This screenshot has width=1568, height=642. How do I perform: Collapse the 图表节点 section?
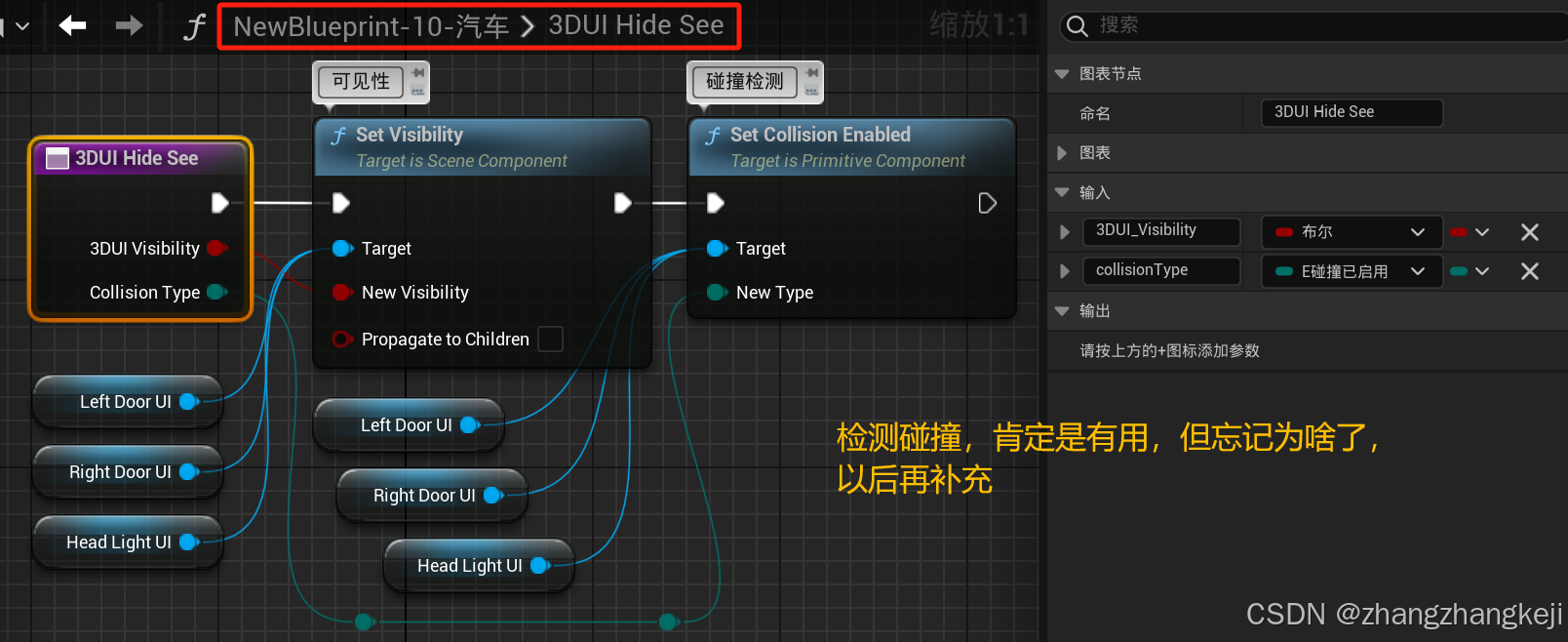pyautogui.click(x=1062, y=74)
